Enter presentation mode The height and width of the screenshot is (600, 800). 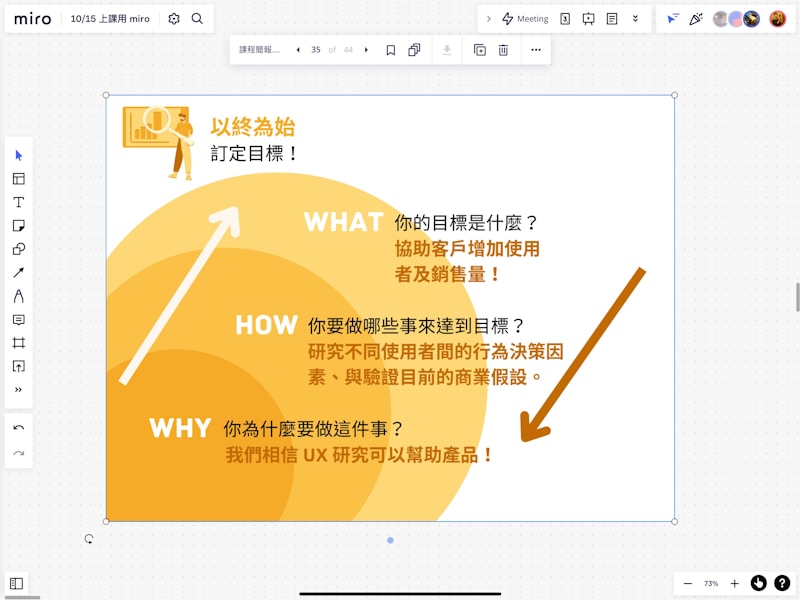[588, 19]
